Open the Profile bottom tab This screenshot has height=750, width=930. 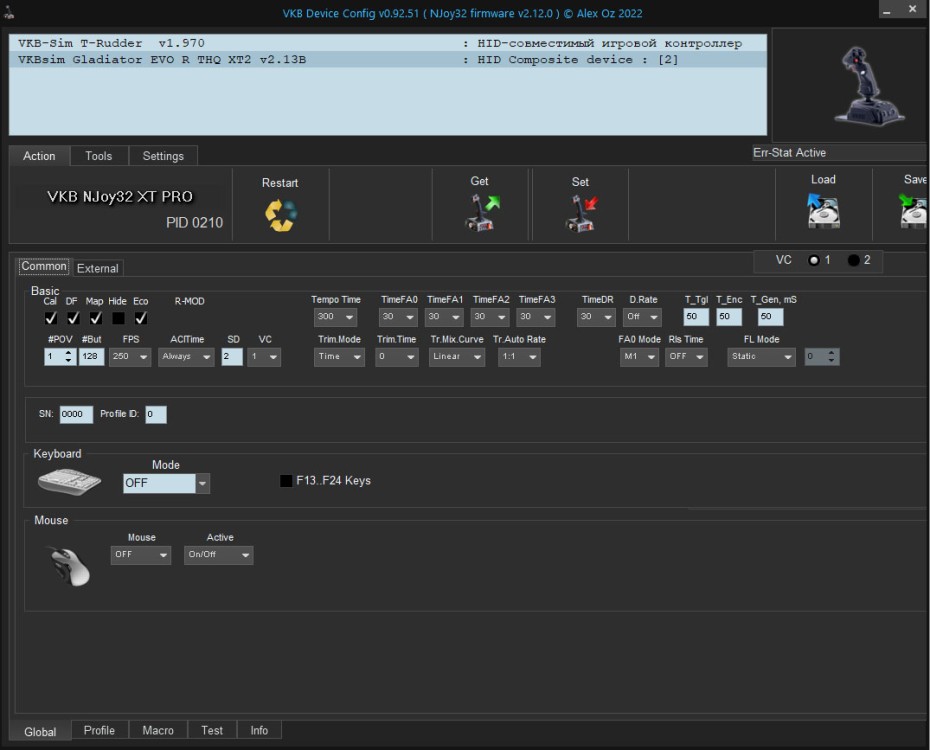coord(99,731)
